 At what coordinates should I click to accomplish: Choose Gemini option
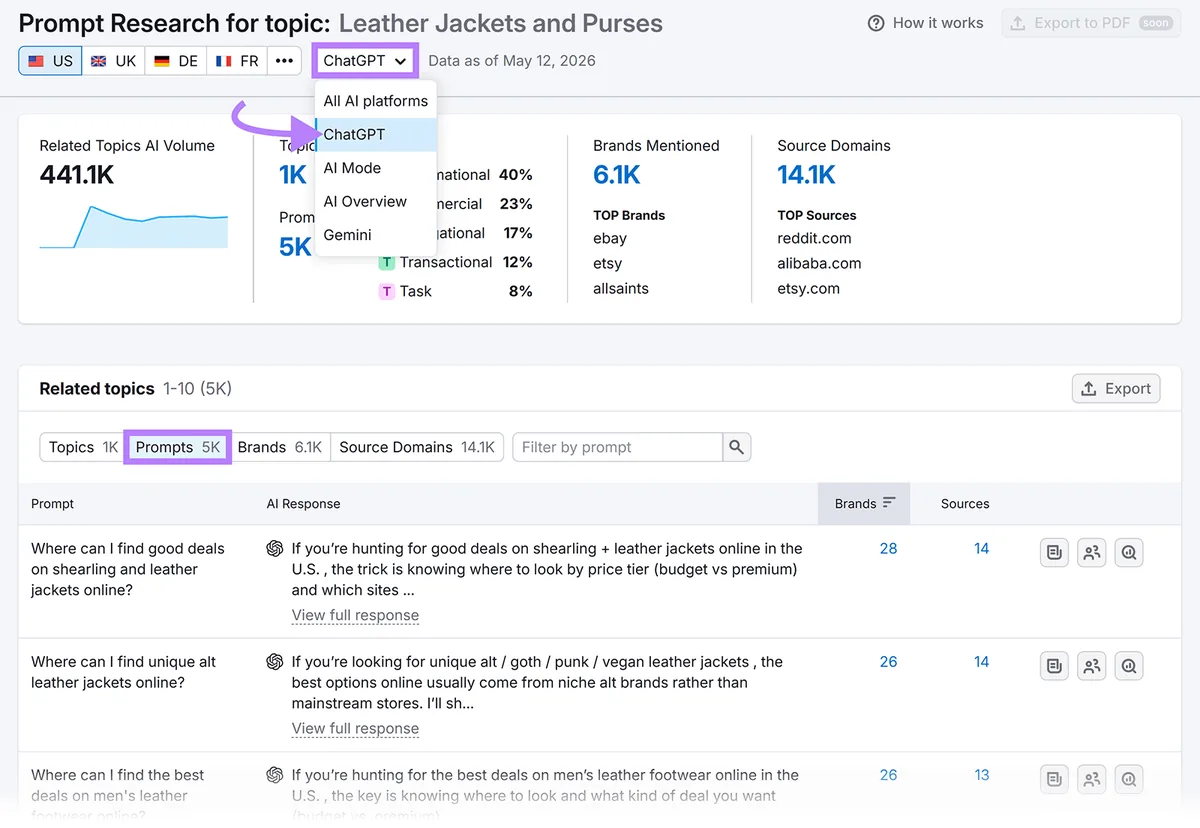(x=375, y=235)
